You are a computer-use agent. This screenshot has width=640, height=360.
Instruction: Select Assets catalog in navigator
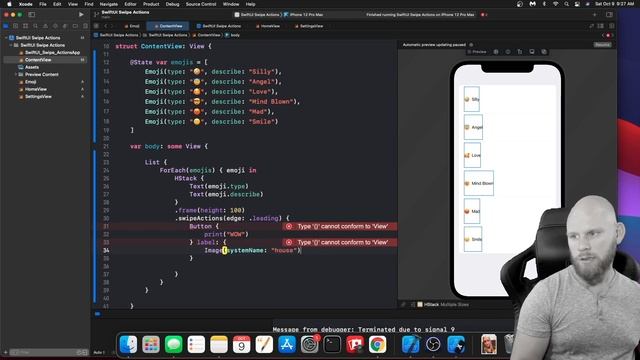(x=31, y=67)
